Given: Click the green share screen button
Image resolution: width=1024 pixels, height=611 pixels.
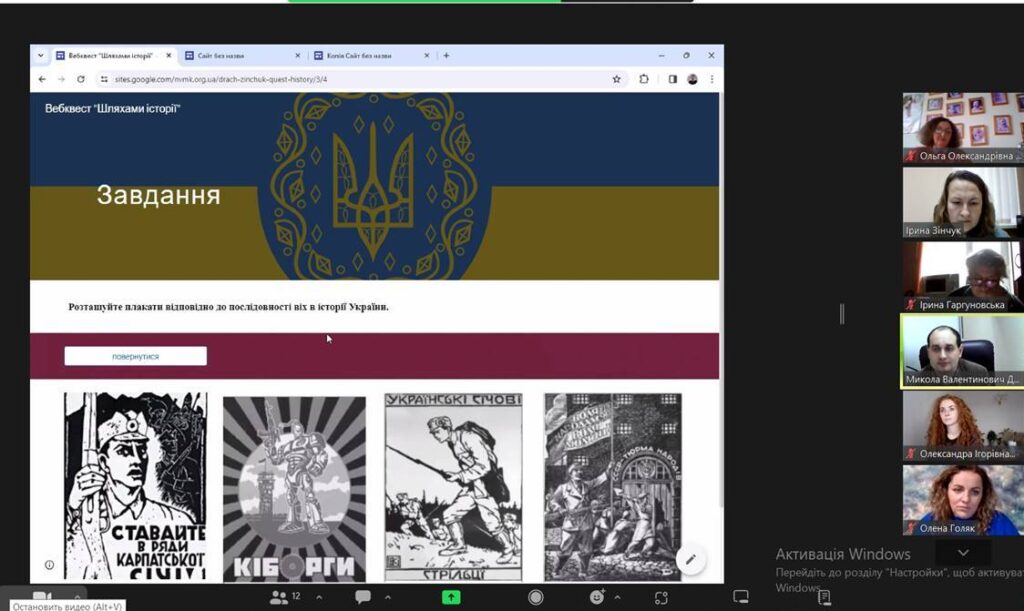Looking at the screenshot, I should point(451,597).
